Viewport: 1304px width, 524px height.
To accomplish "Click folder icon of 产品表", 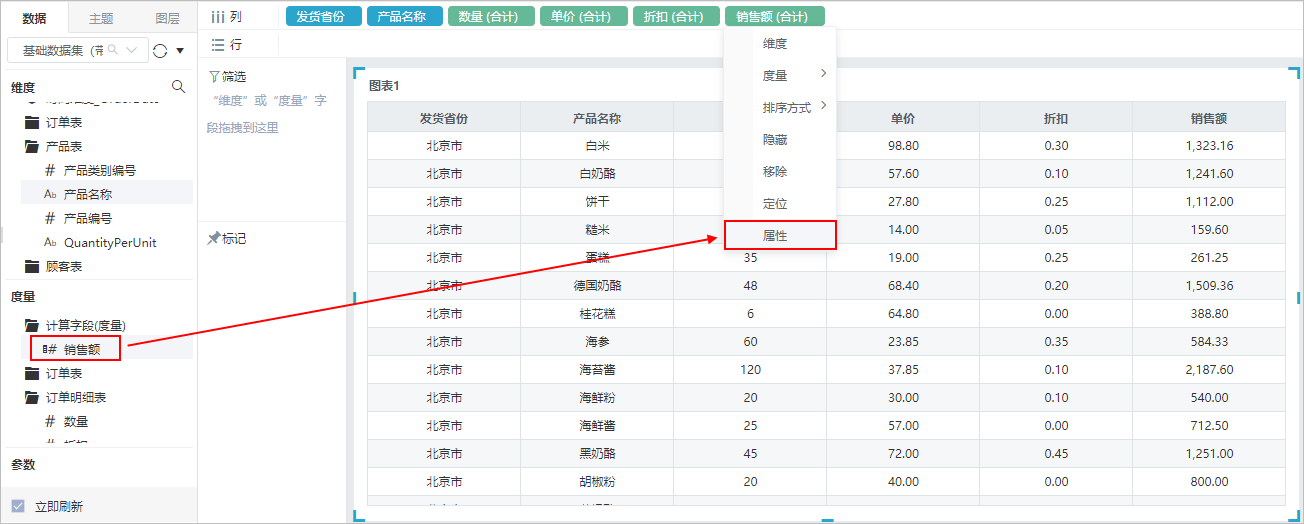I will (x=32, y=147).
